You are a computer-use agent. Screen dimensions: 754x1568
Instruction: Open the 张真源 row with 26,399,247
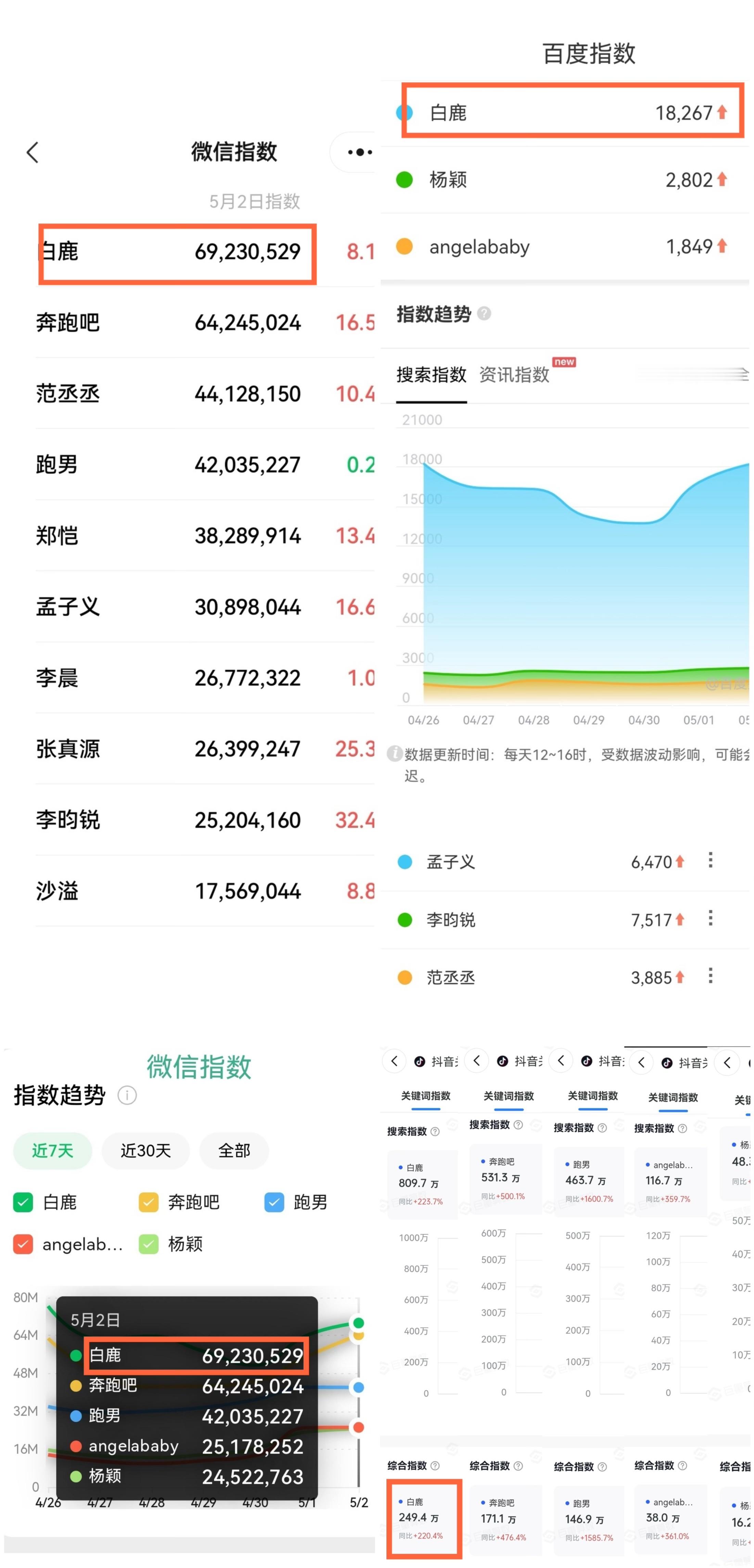coord(205,749)
